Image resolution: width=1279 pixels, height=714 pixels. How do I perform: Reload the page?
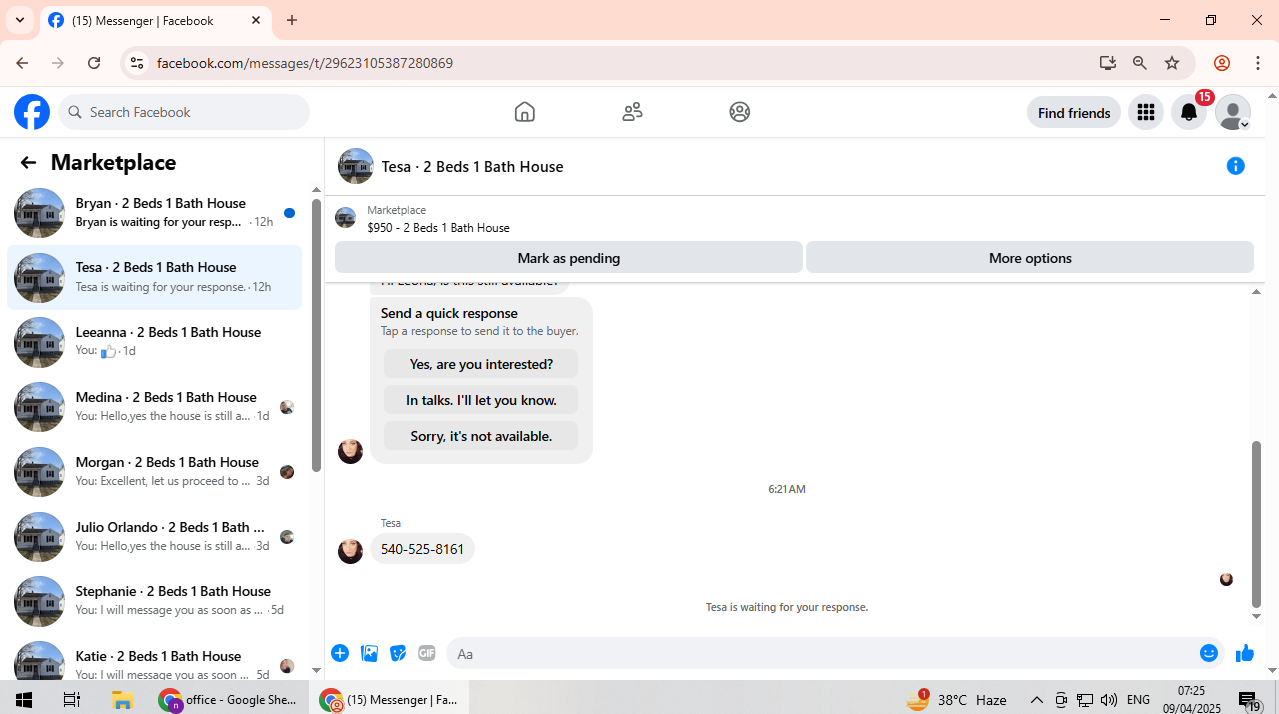click(94, 63)
